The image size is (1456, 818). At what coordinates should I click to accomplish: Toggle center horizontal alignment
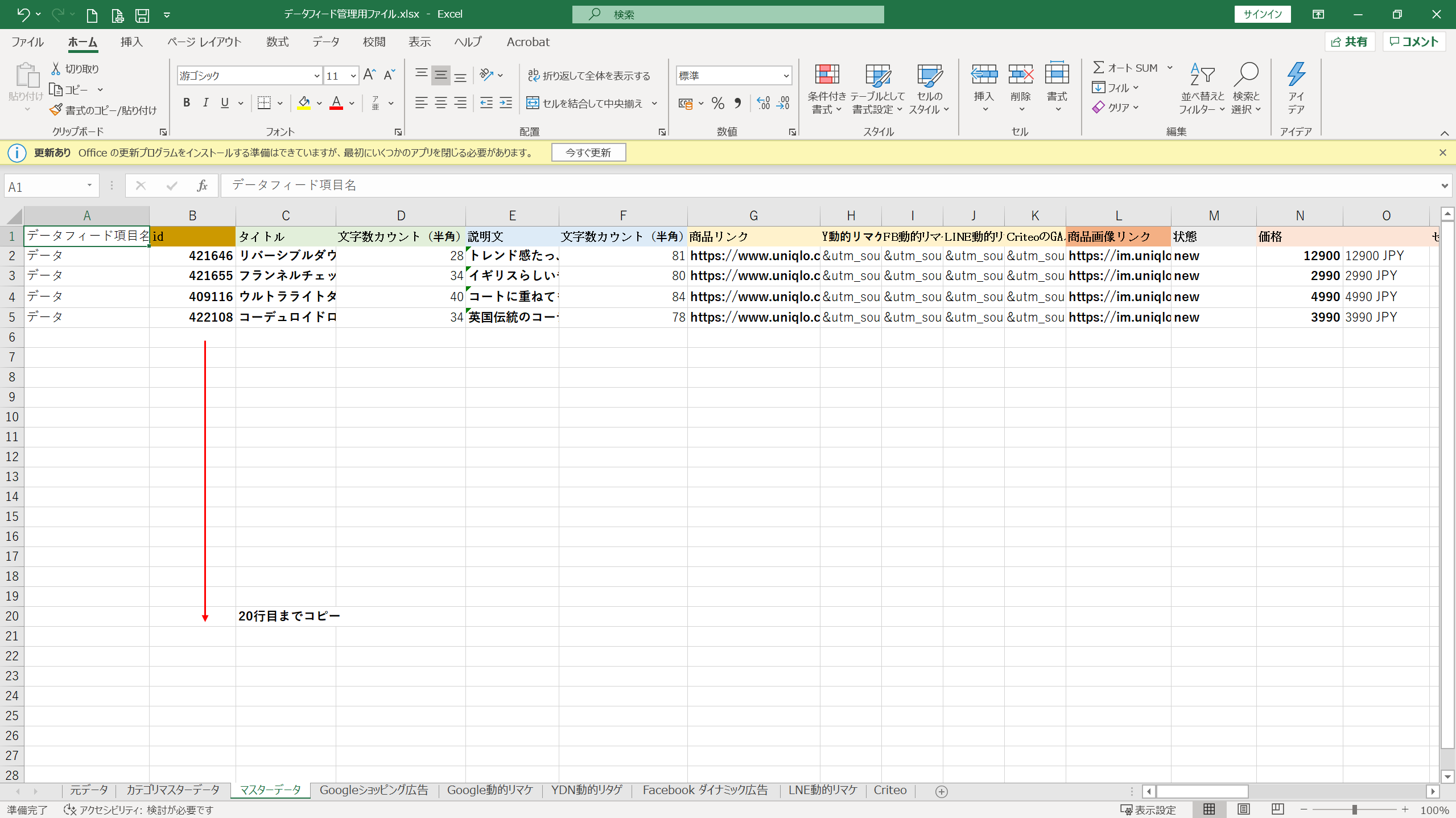click(x=441, y=103)
